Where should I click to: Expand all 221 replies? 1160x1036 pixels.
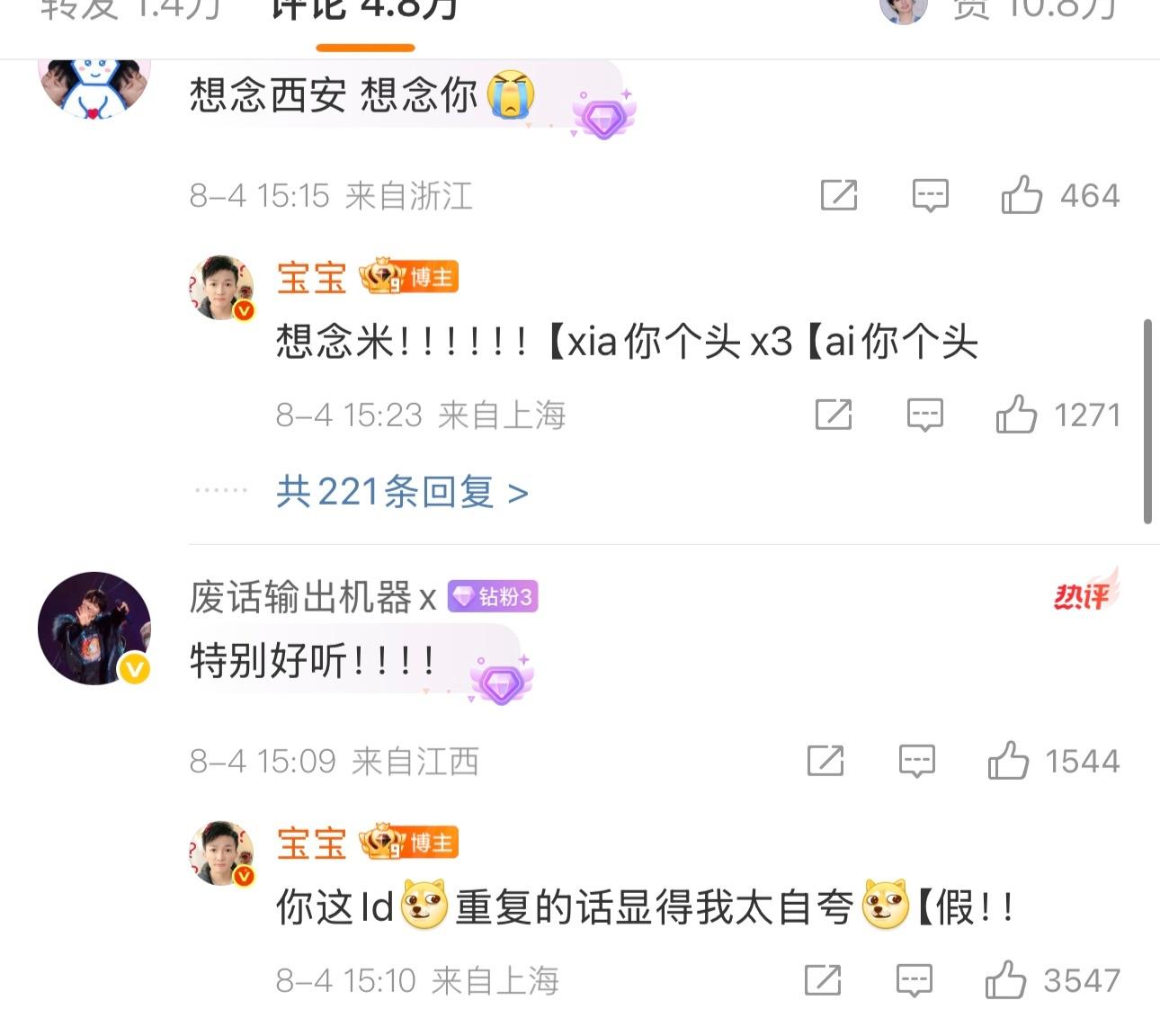coord(402,492)
